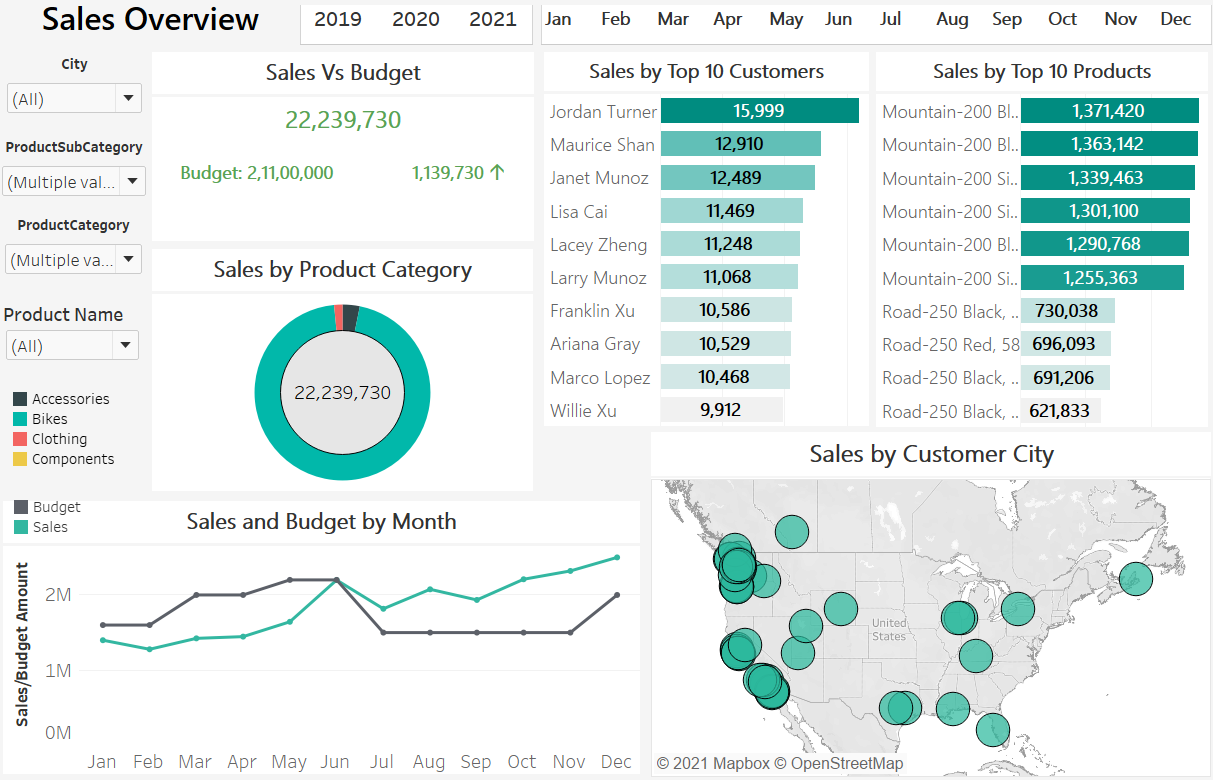Click the February Sales line data point

click(149, 649)
